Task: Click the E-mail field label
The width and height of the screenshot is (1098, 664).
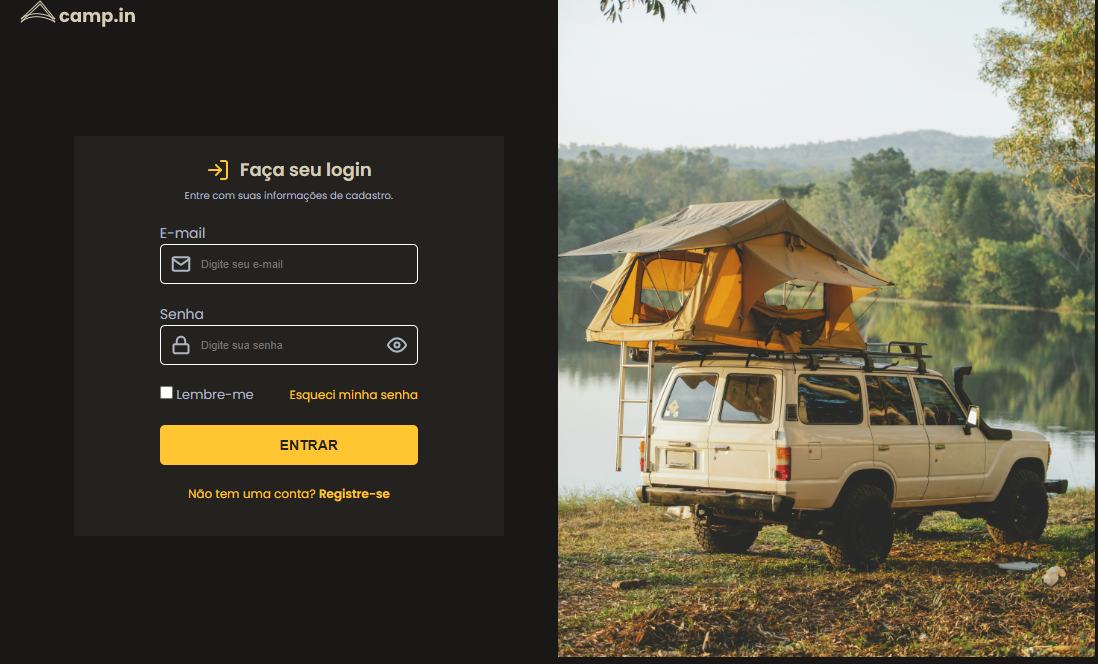Action: click(182, 233)
